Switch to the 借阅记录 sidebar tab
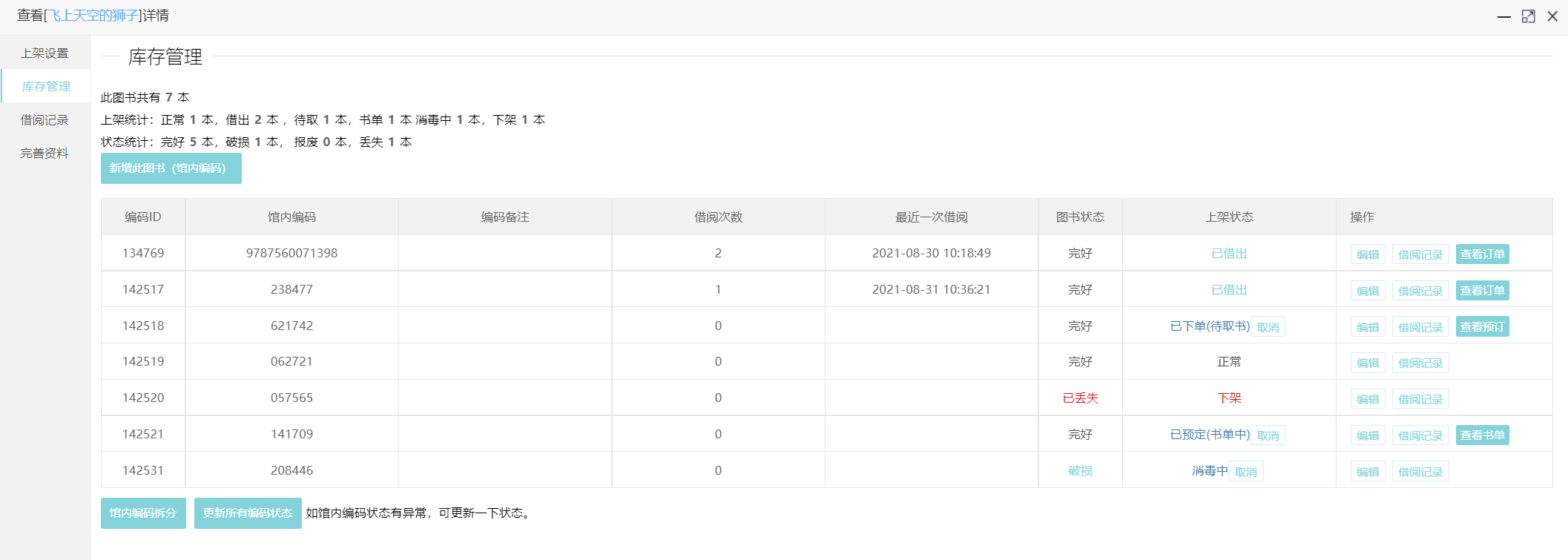The height and width of the screenshot is (560, 1568). [45, 120]
